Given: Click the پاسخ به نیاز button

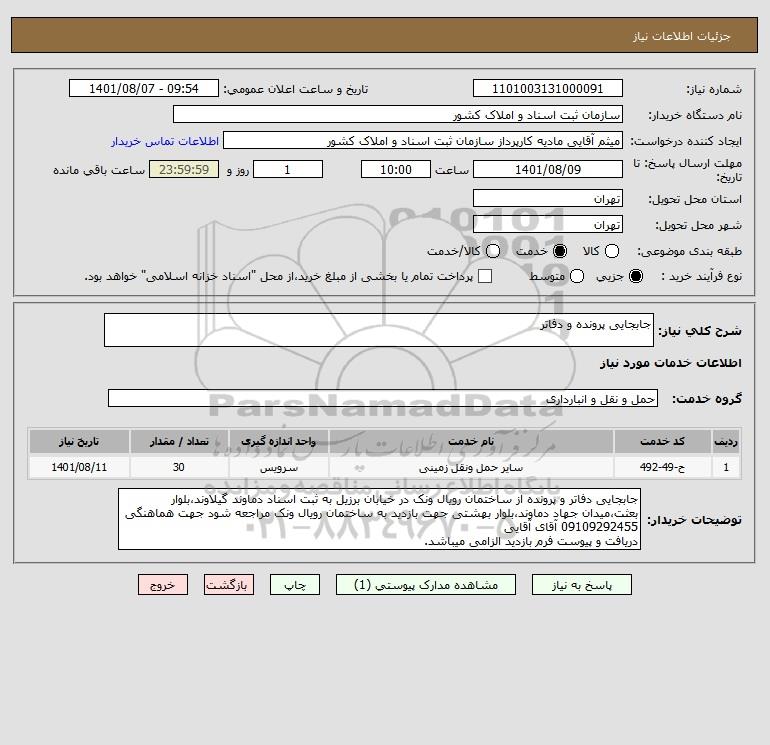Looking at the screenshot, I should [582, 585].
